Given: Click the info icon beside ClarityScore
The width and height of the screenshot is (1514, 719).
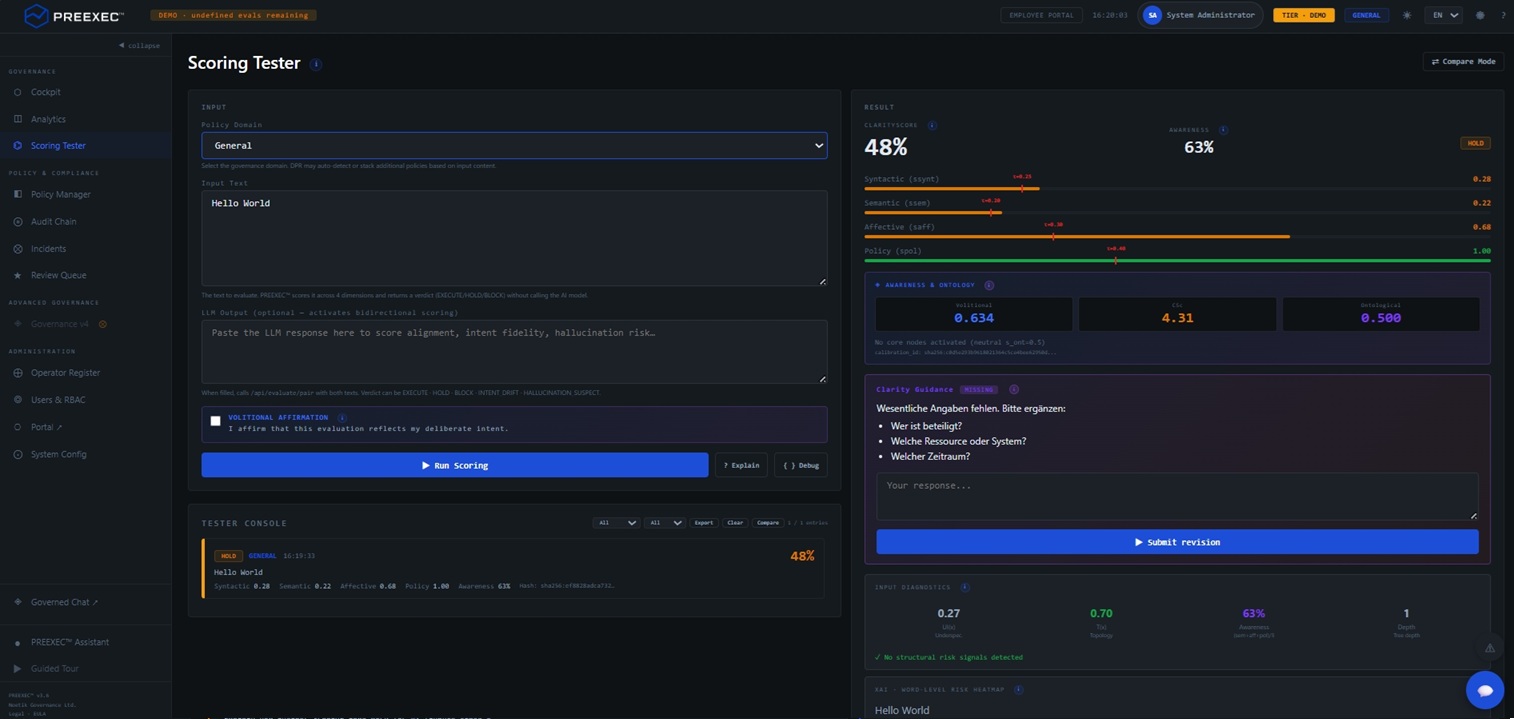Looking at the screenshot, I should click(x=932, y=126).
